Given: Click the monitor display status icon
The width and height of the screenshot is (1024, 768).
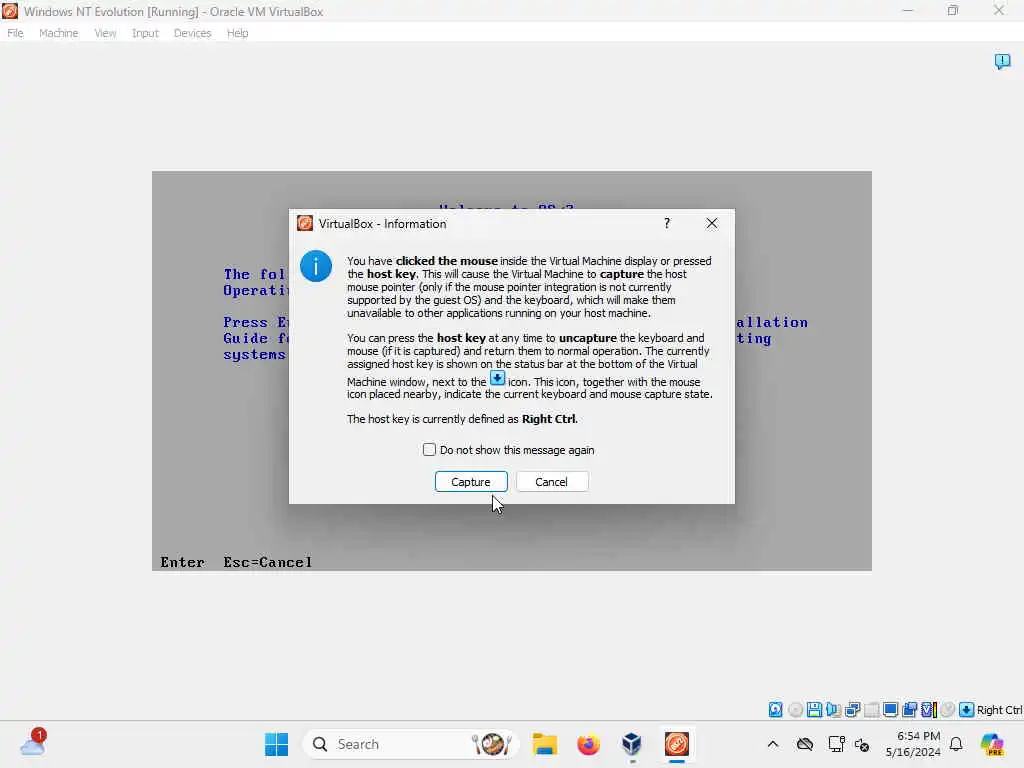Looking at the screenshot, I should [890, 710].
